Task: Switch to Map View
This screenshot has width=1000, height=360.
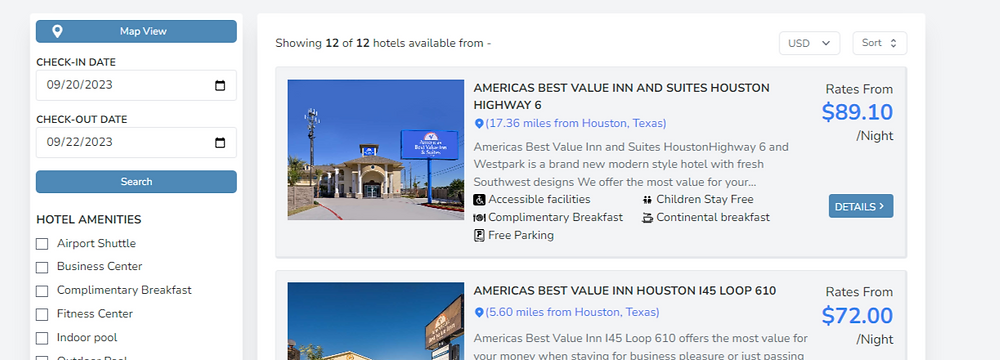Action: (136, 31)
